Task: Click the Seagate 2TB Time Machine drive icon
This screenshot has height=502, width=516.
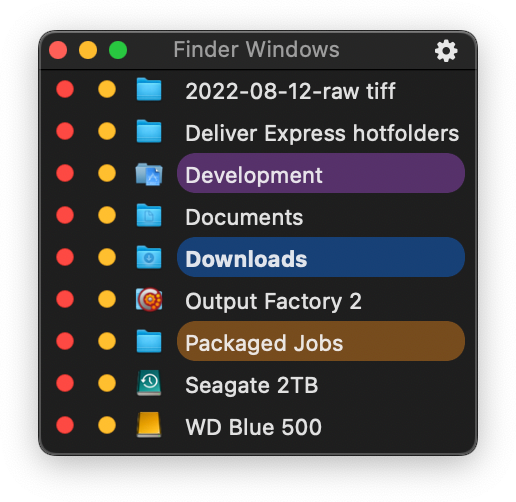Action: tap(149, 383)
